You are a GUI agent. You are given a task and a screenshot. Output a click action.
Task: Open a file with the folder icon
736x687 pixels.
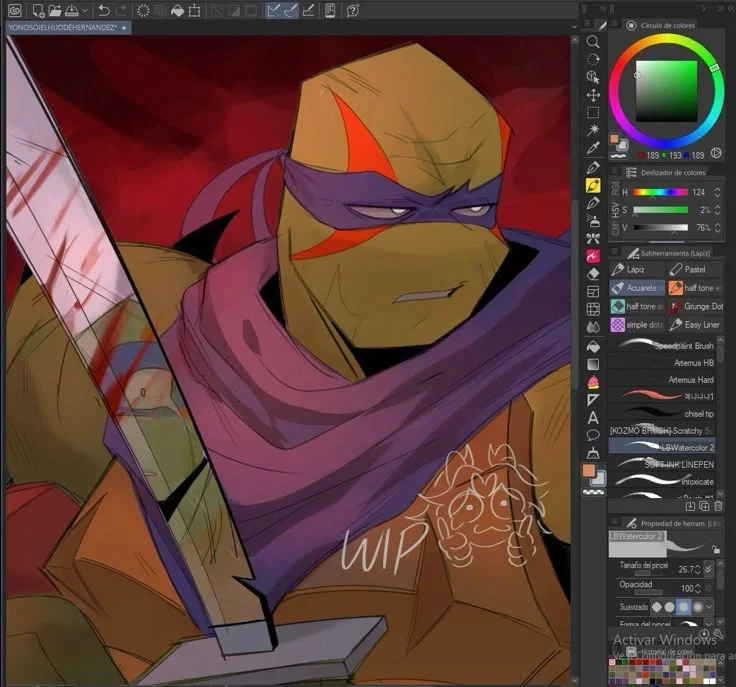[55, 10]
